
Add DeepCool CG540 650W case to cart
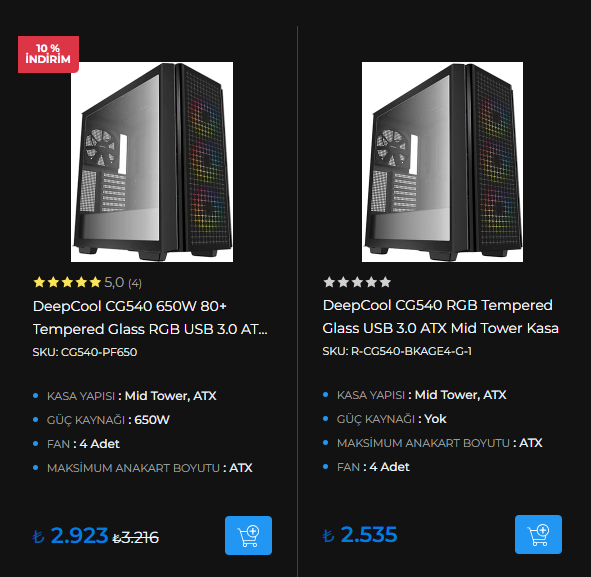248,535
